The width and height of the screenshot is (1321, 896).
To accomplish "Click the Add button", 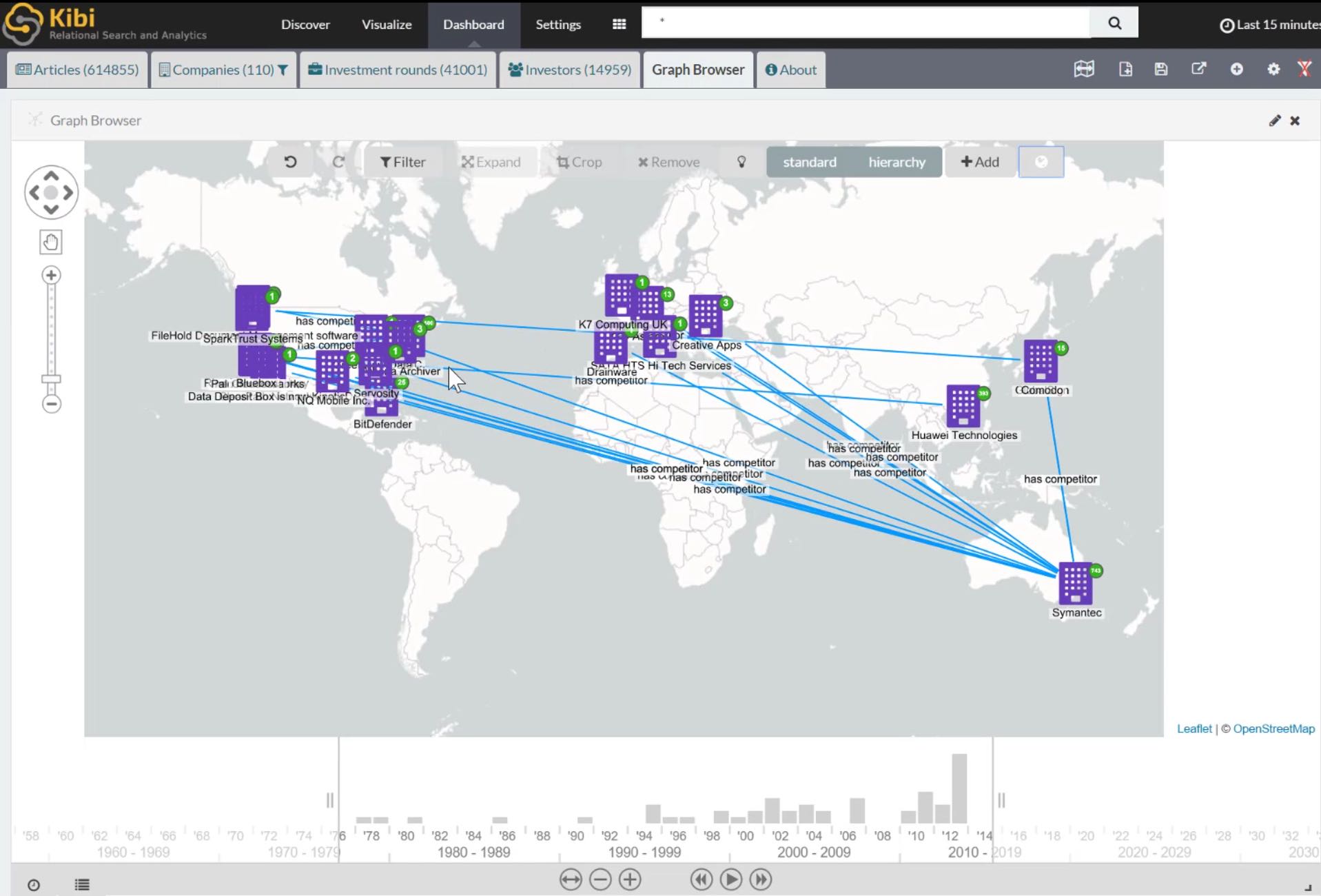I will click(x=979, y=162).
